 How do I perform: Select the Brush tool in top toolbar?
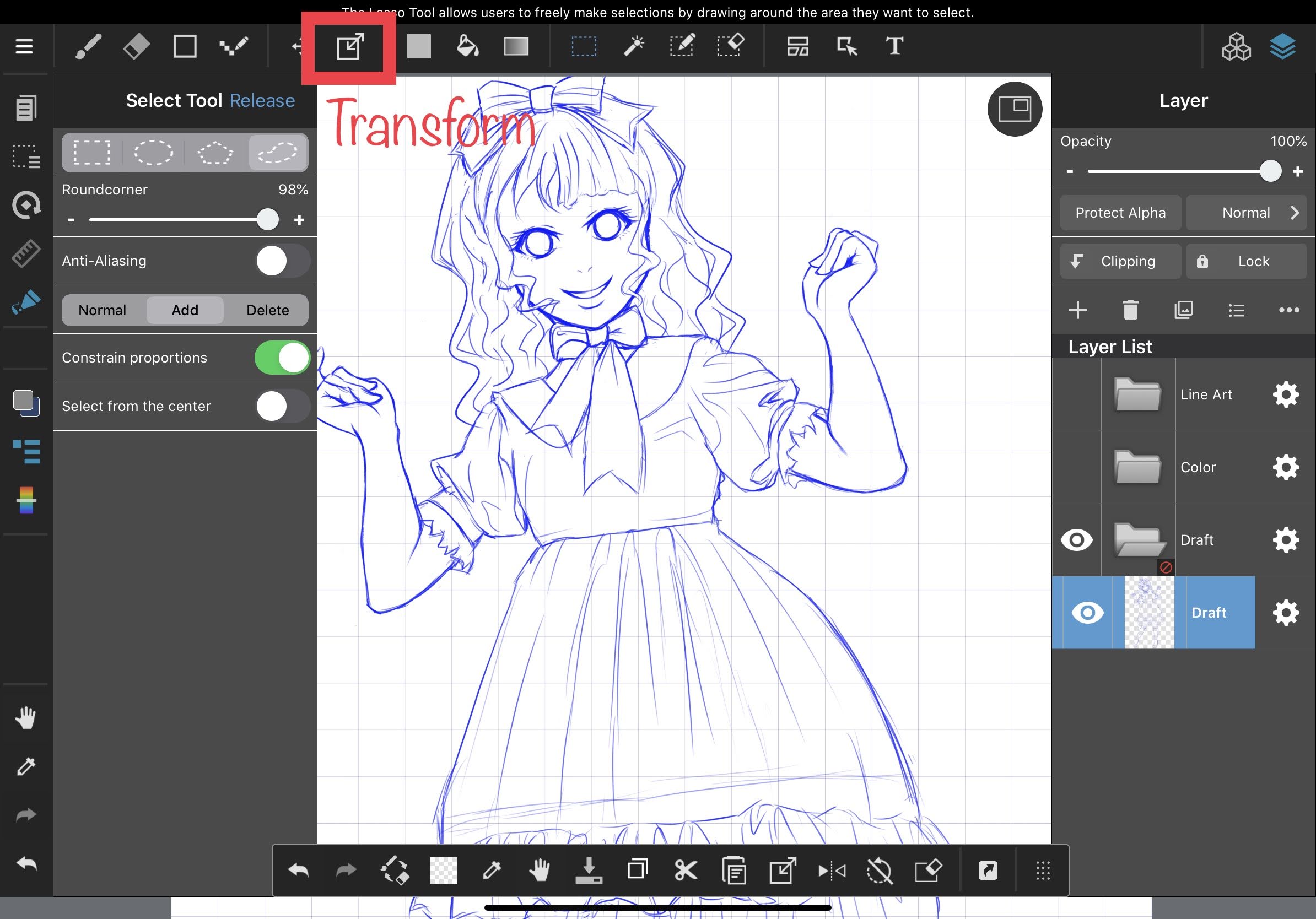[x=88, y=46]
